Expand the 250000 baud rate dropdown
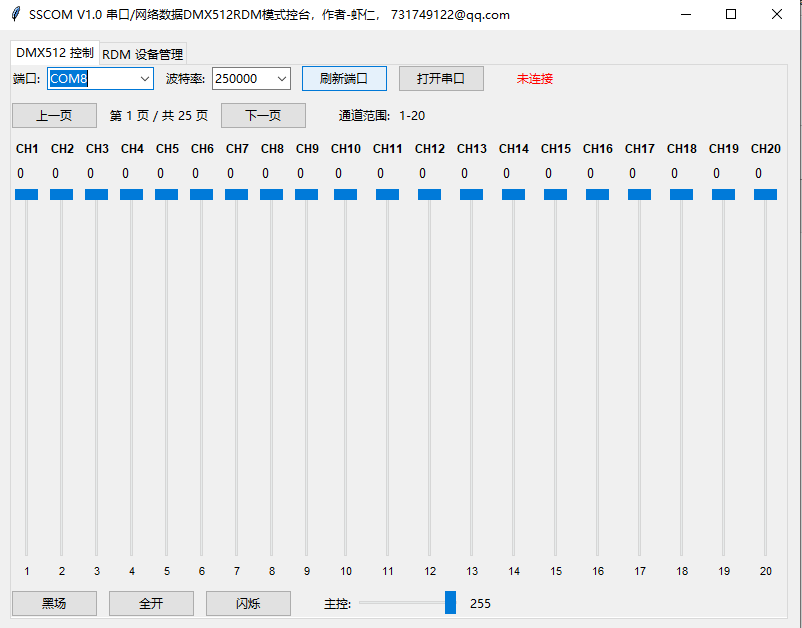The image size is (802, 628). point(281,79)
